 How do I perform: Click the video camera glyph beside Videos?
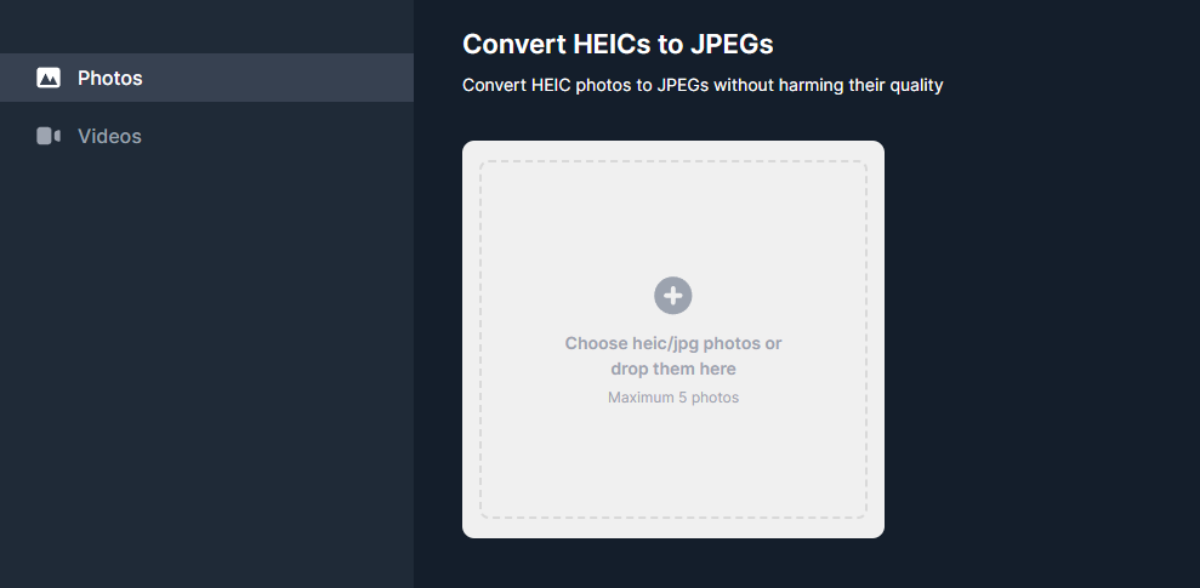(x=48, y=136)
